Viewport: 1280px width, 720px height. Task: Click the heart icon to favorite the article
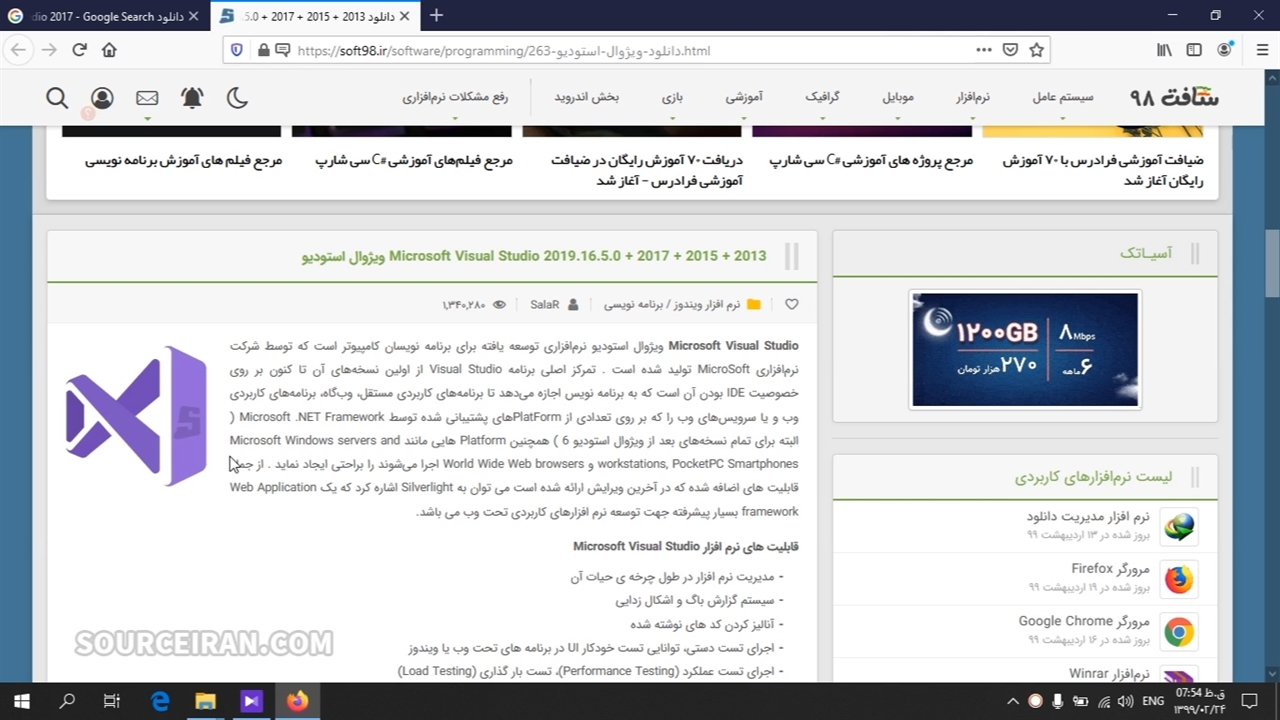click(792, 304)
